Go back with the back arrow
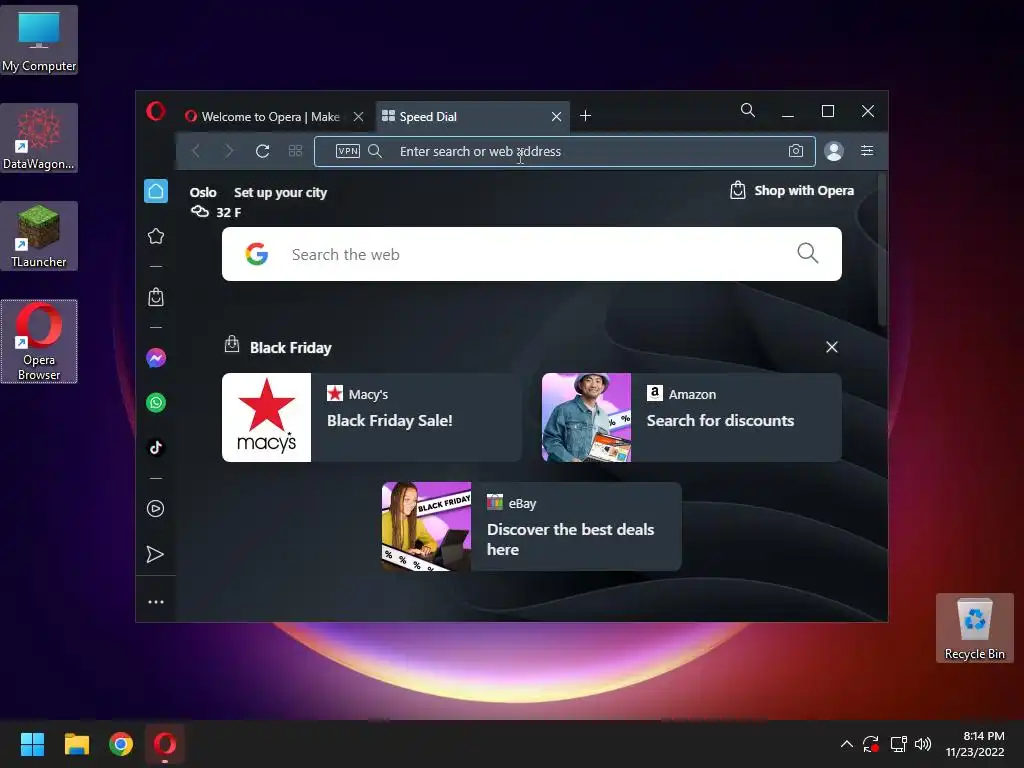1024x768 pixels. coord(196,152)
